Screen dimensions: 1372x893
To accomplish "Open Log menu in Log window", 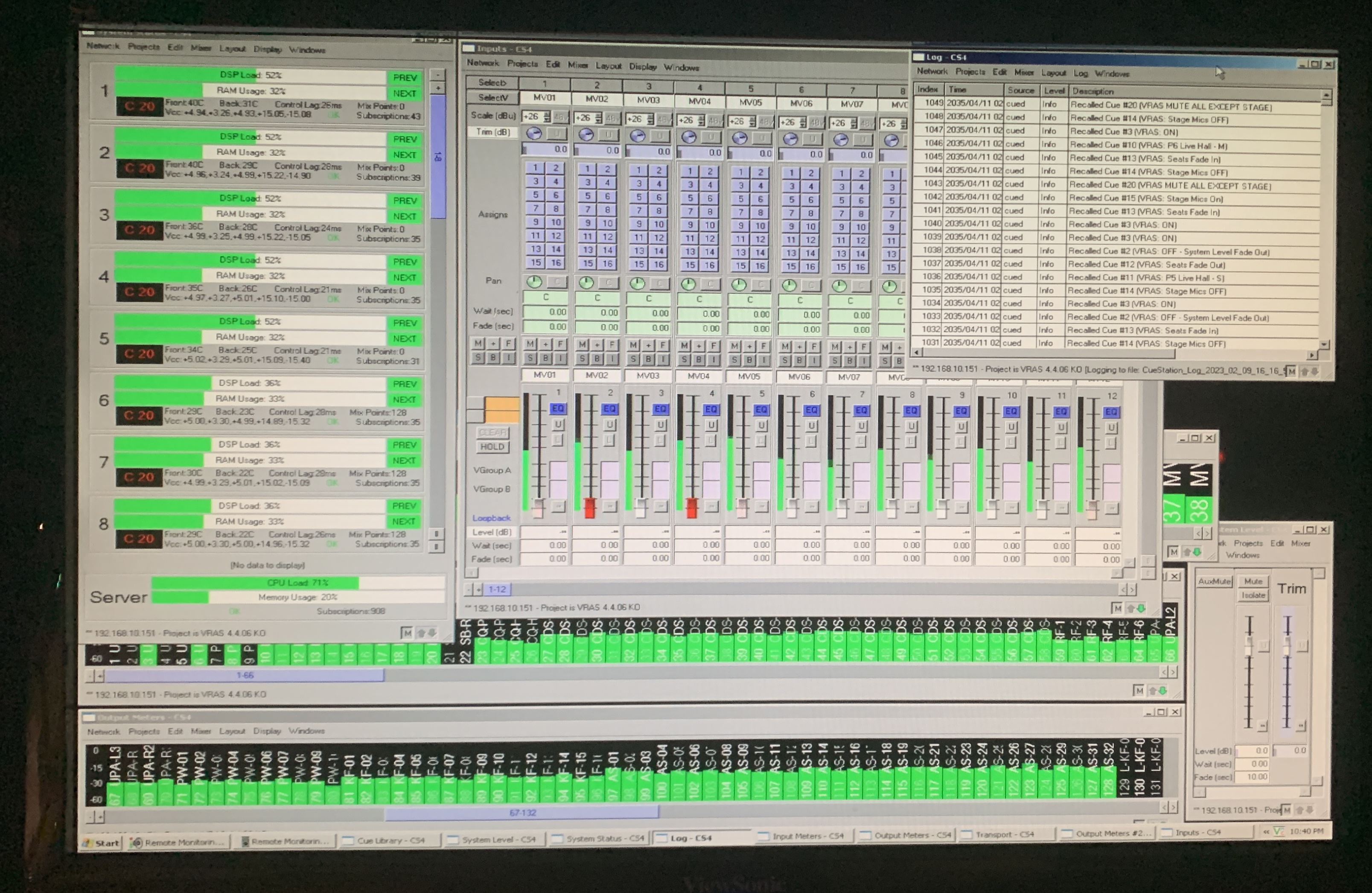I will coord(1080,73).
